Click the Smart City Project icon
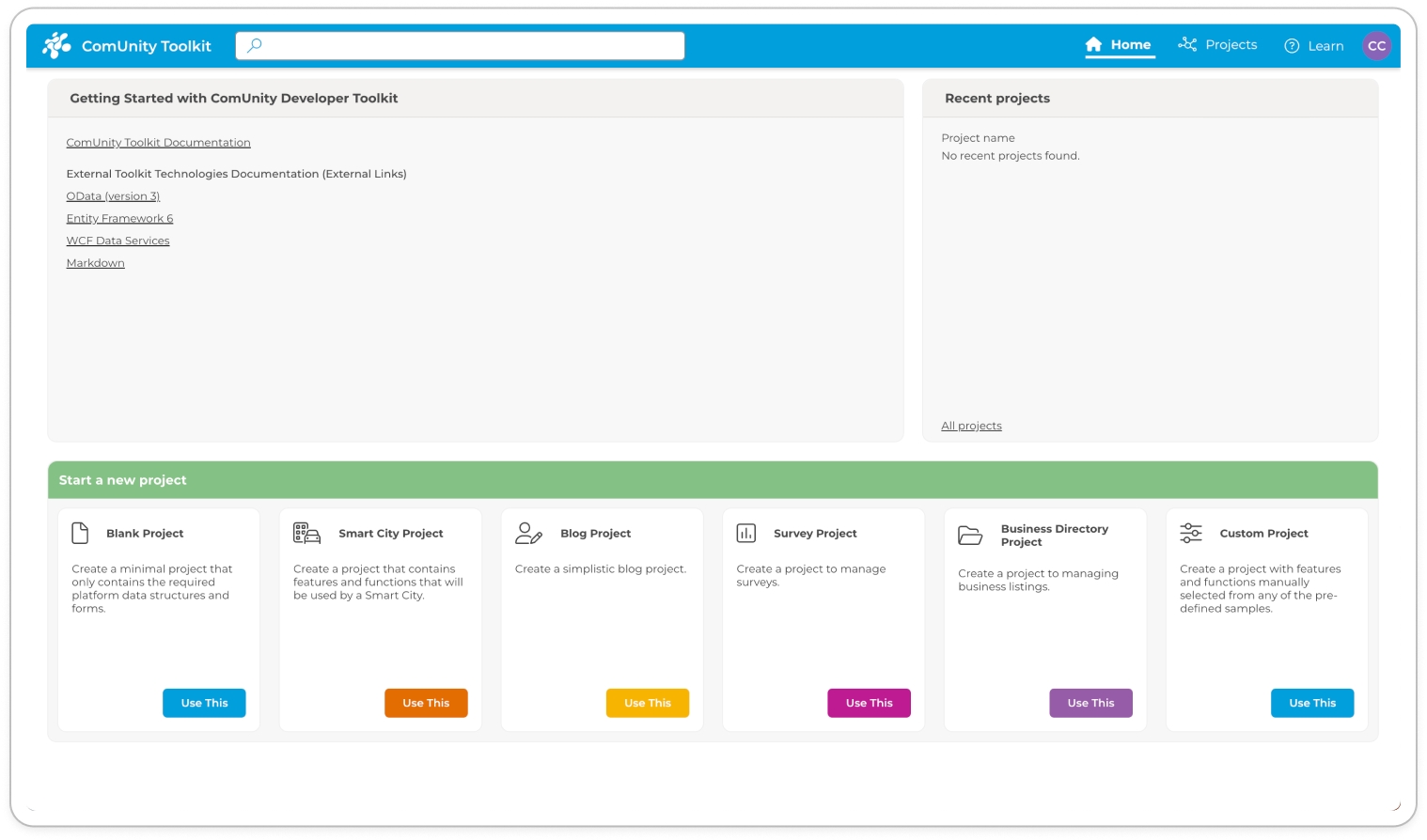This screenshot has width=1427, height=840. (306, 534)
